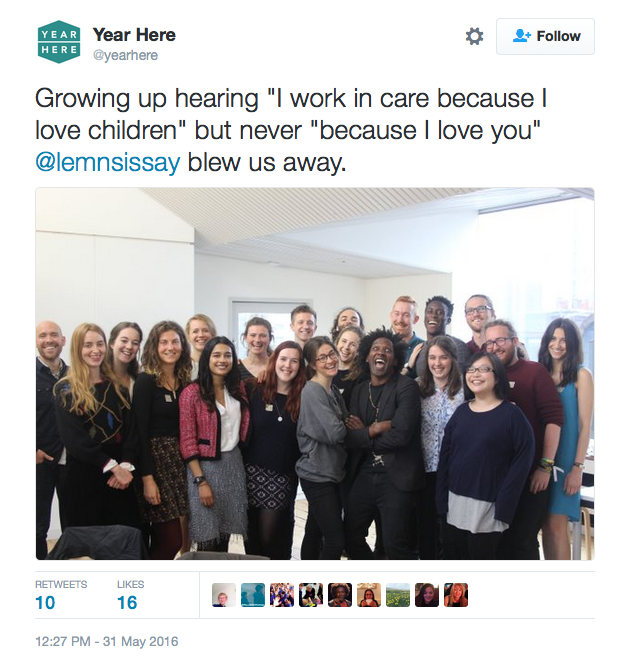Select the yellow flower field liker avatar
This screenshot has width=633, height=660.
pyautogui.click(x=398, y=595)
